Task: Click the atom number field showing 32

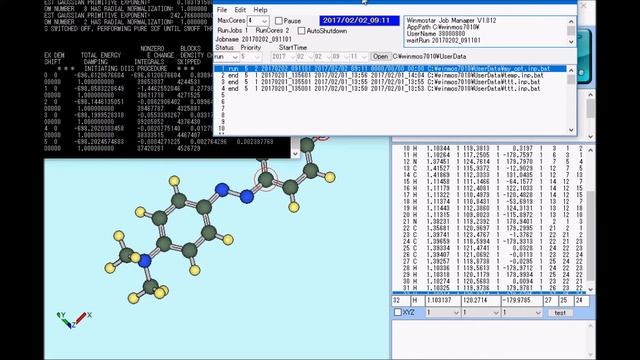Action: tap(400, 301)
